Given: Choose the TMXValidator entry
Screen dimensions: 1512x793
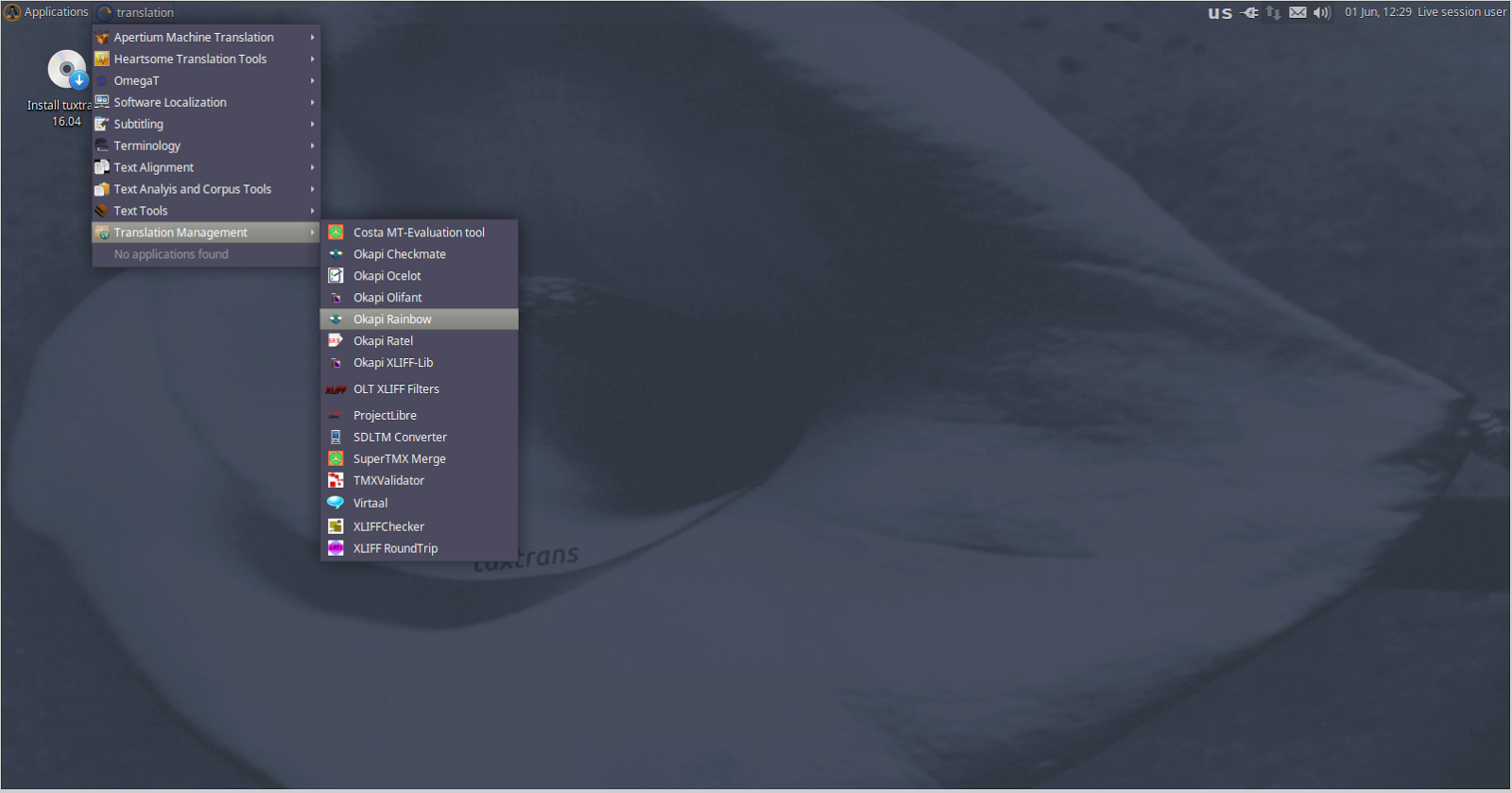Looking at the screenshot, I should coord(420,480).
